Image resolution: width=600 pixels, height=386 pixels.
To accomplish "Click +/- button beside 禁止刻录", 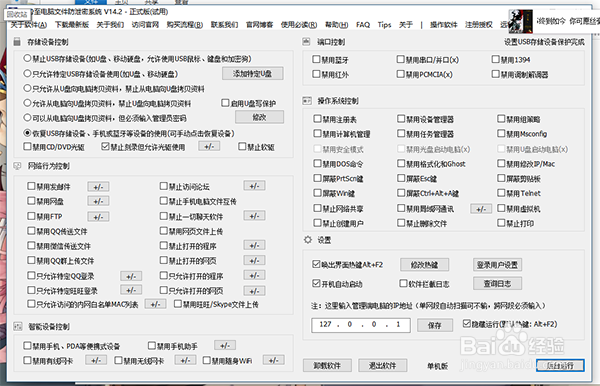I will [x=209, y=147].
